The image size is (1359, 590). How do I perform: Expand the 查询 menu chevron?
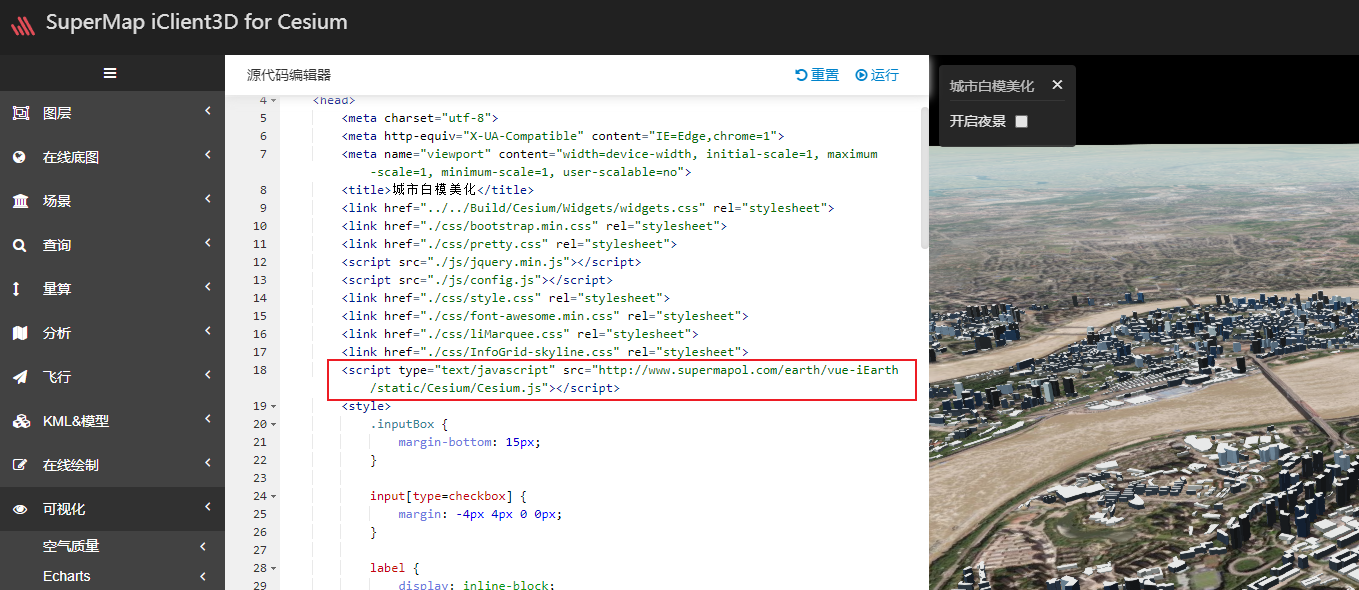pos(208,243)
